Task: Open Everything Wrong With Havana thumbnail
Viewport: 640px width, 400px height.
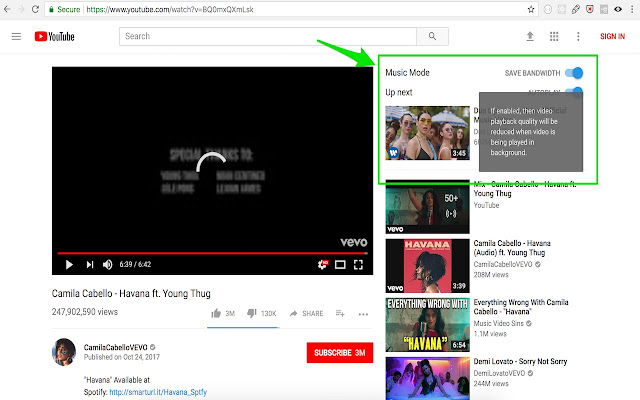Action: (427, 325)
